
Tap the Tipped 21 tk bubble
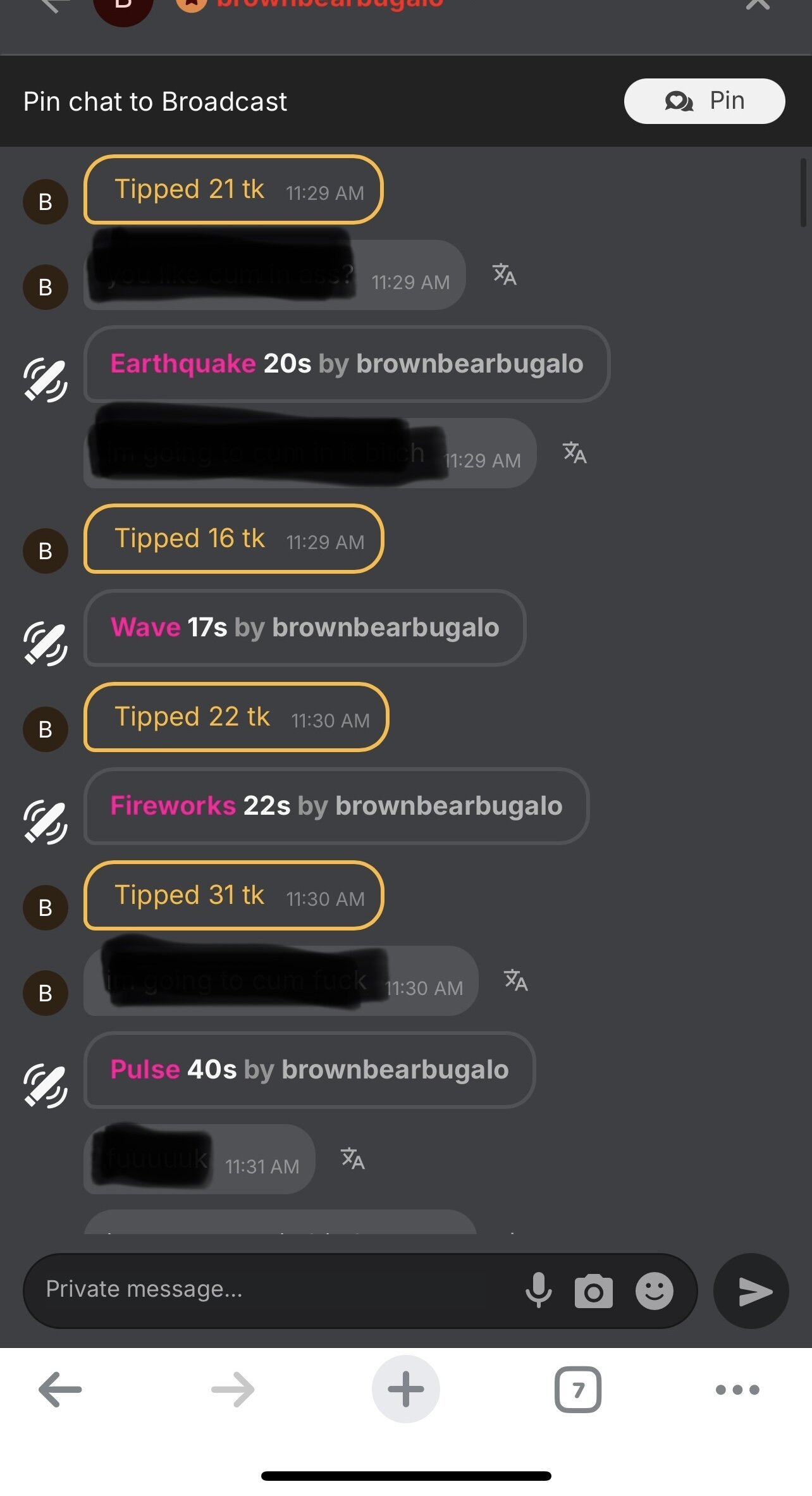click(233, 190)
